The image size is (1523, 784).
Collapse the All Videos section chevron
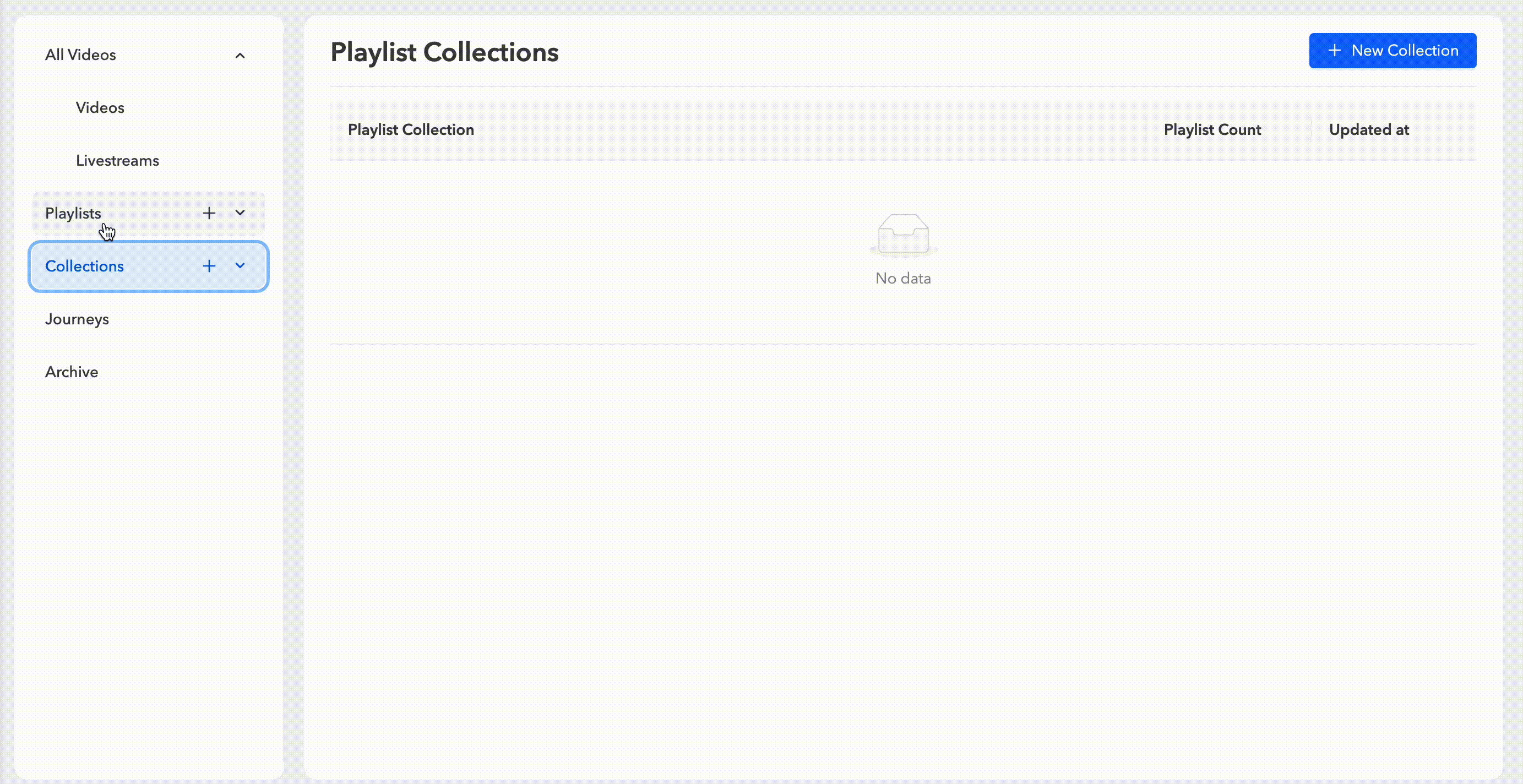[240, 56]
